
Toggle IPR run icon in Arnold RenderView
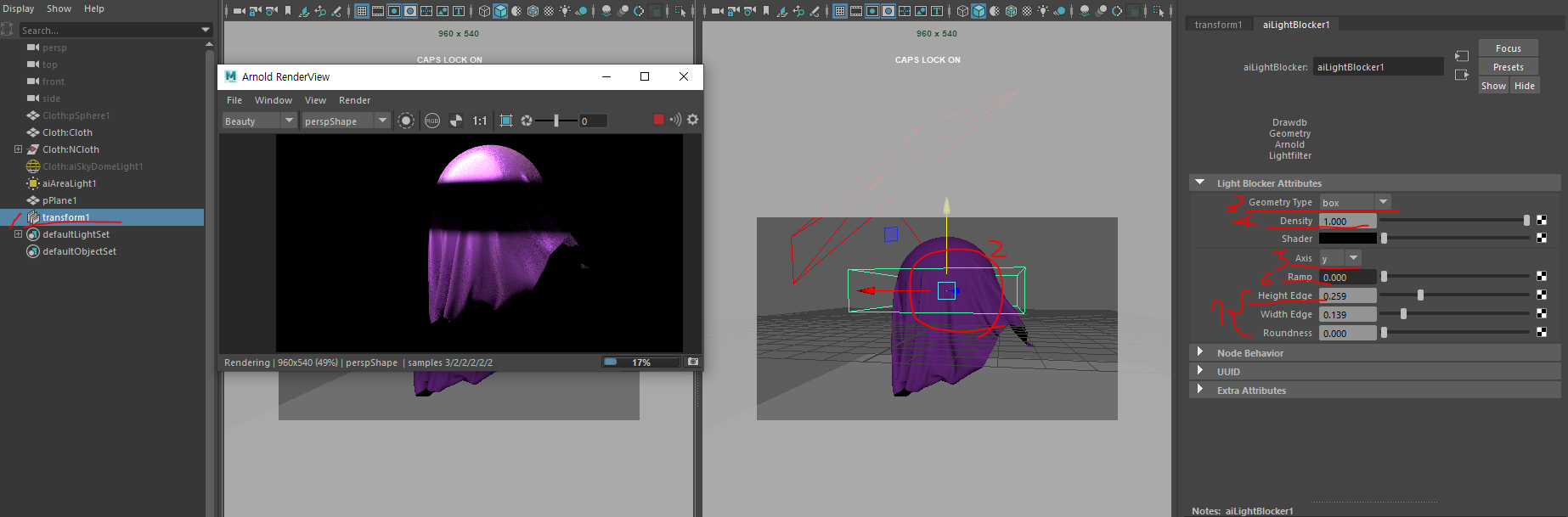pos(406,121)
